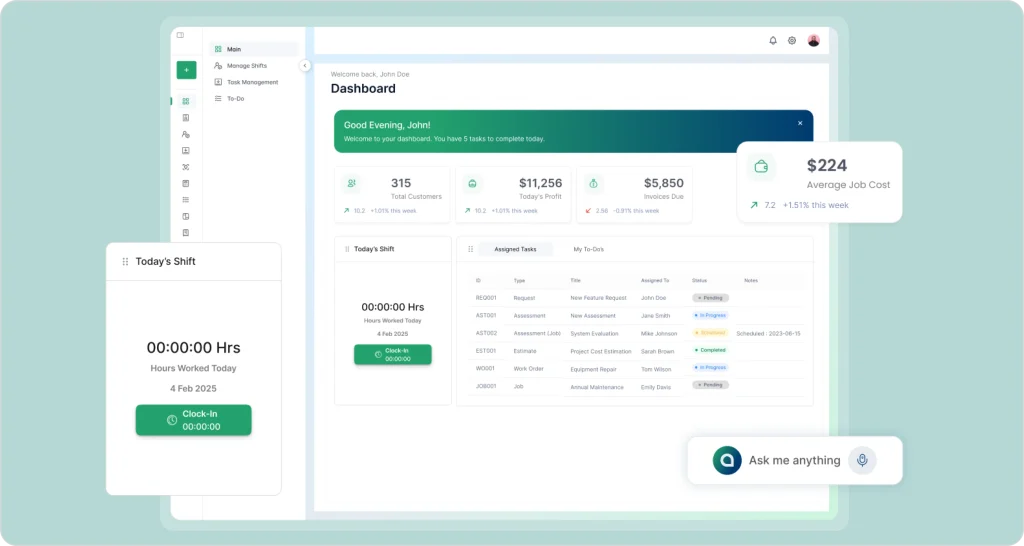This screenshot has height=546, width=1024.
Task: Click the wallet icon on Average Job Cost card
Action: click(761, 167)
